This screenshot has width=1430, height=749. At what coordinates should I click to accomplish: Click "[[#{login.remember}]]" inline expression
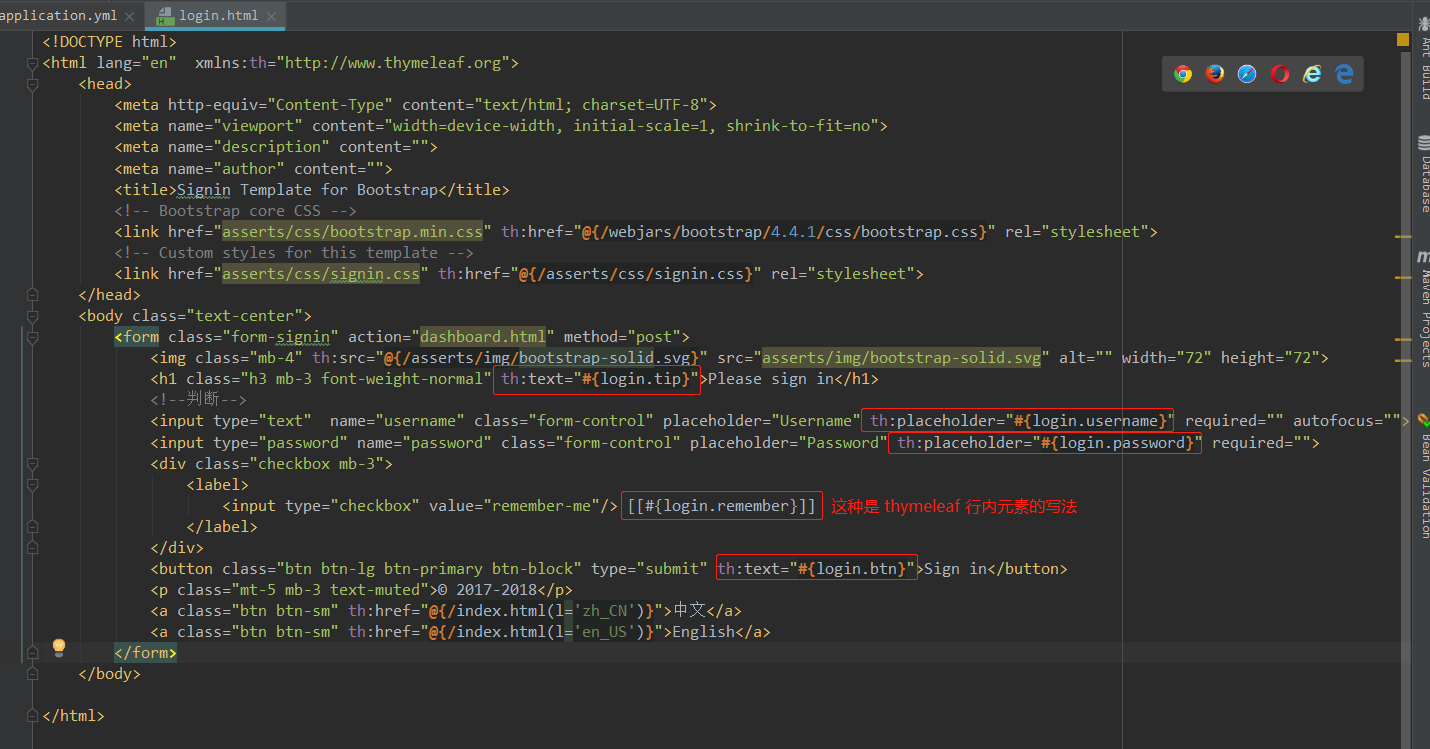(x=722, y=506)
